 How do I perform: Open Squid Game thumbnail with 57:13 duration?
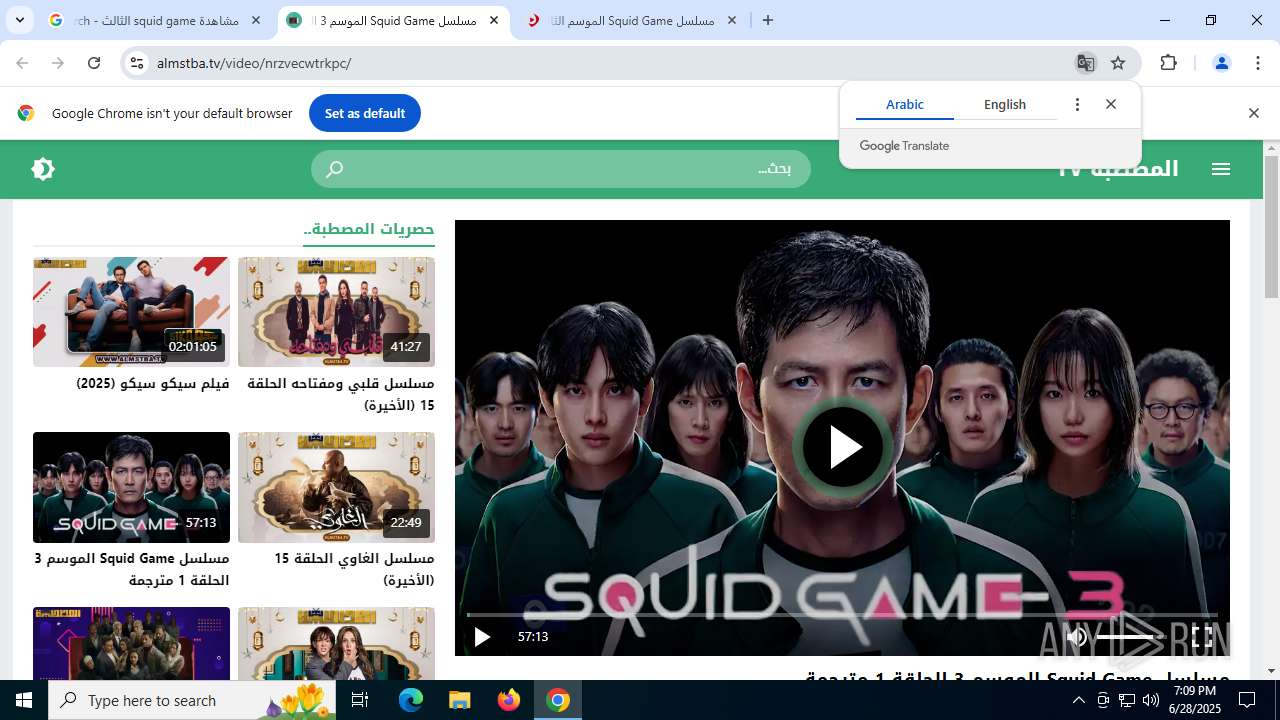click(131, 487)
